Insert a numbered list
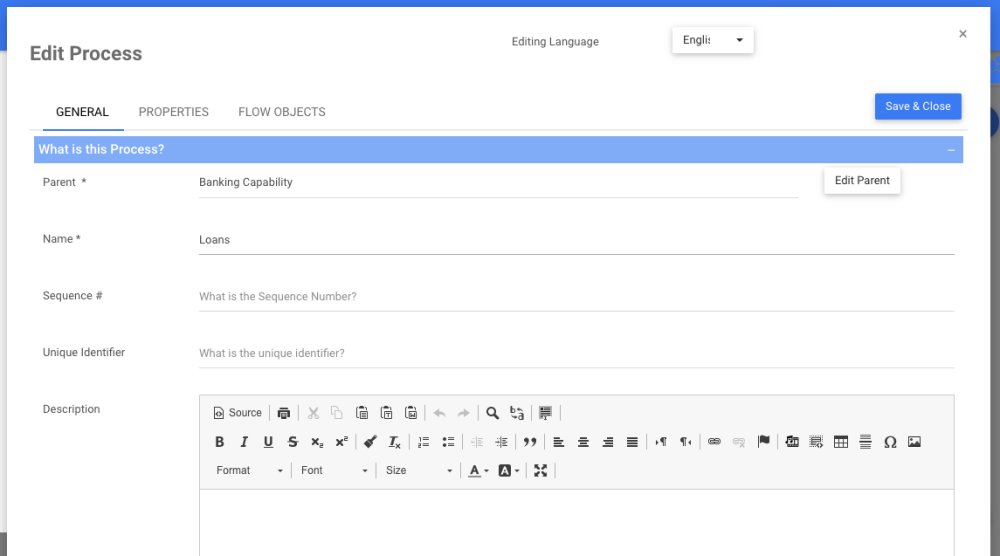Screen dimensions: 1000x556 click(x=424, y=442)
